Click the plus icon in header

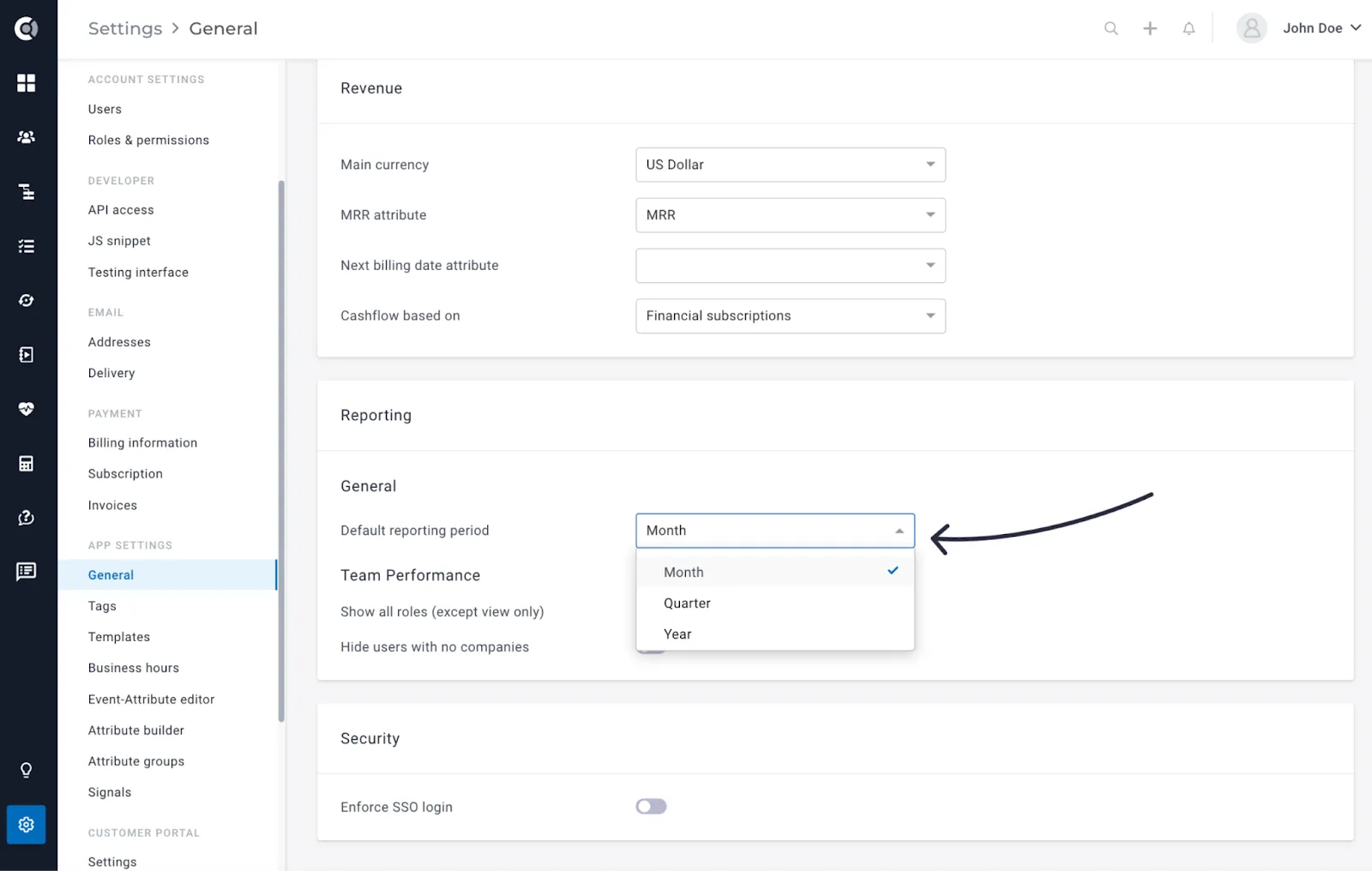click(1150, 28)
